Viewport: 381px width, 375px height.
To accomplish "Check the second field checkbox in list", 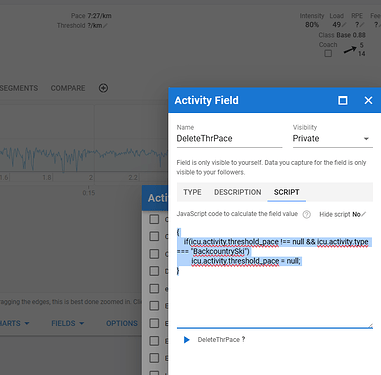I will (154, 236).
